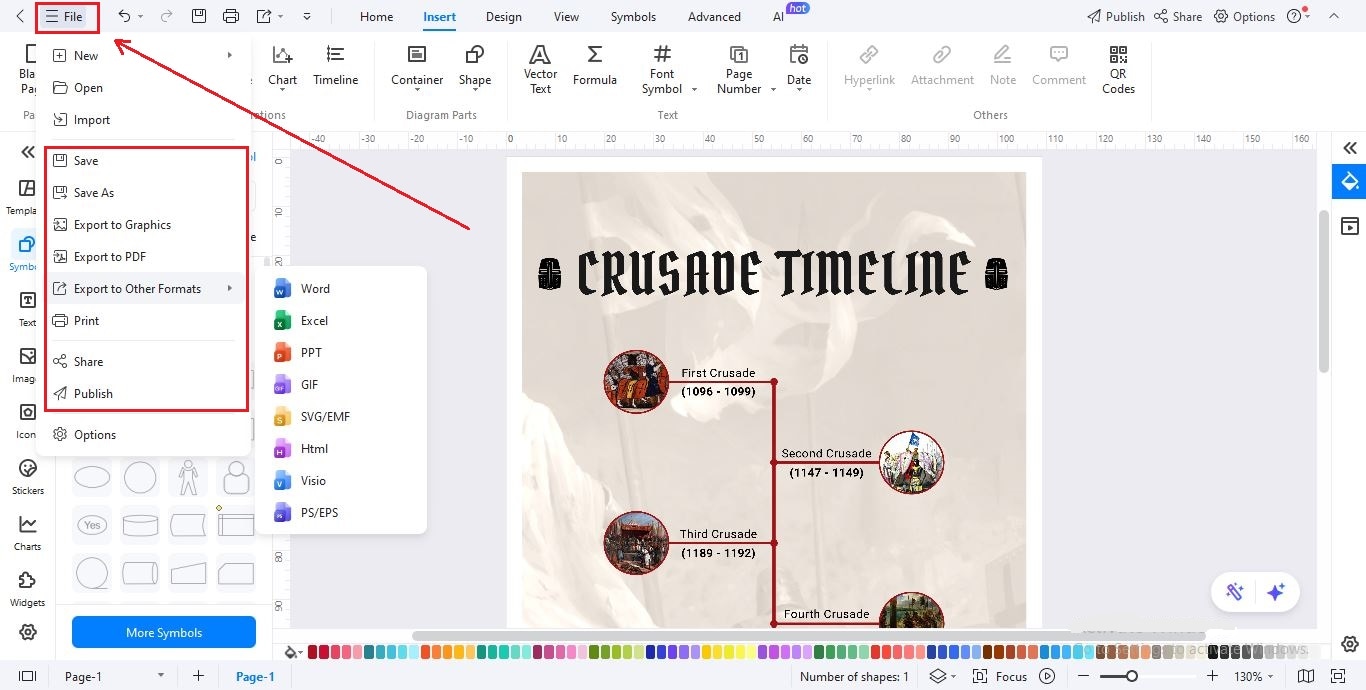Open the Widgets sidebar panel
The image size is (1366, 690).
(27, 588)
